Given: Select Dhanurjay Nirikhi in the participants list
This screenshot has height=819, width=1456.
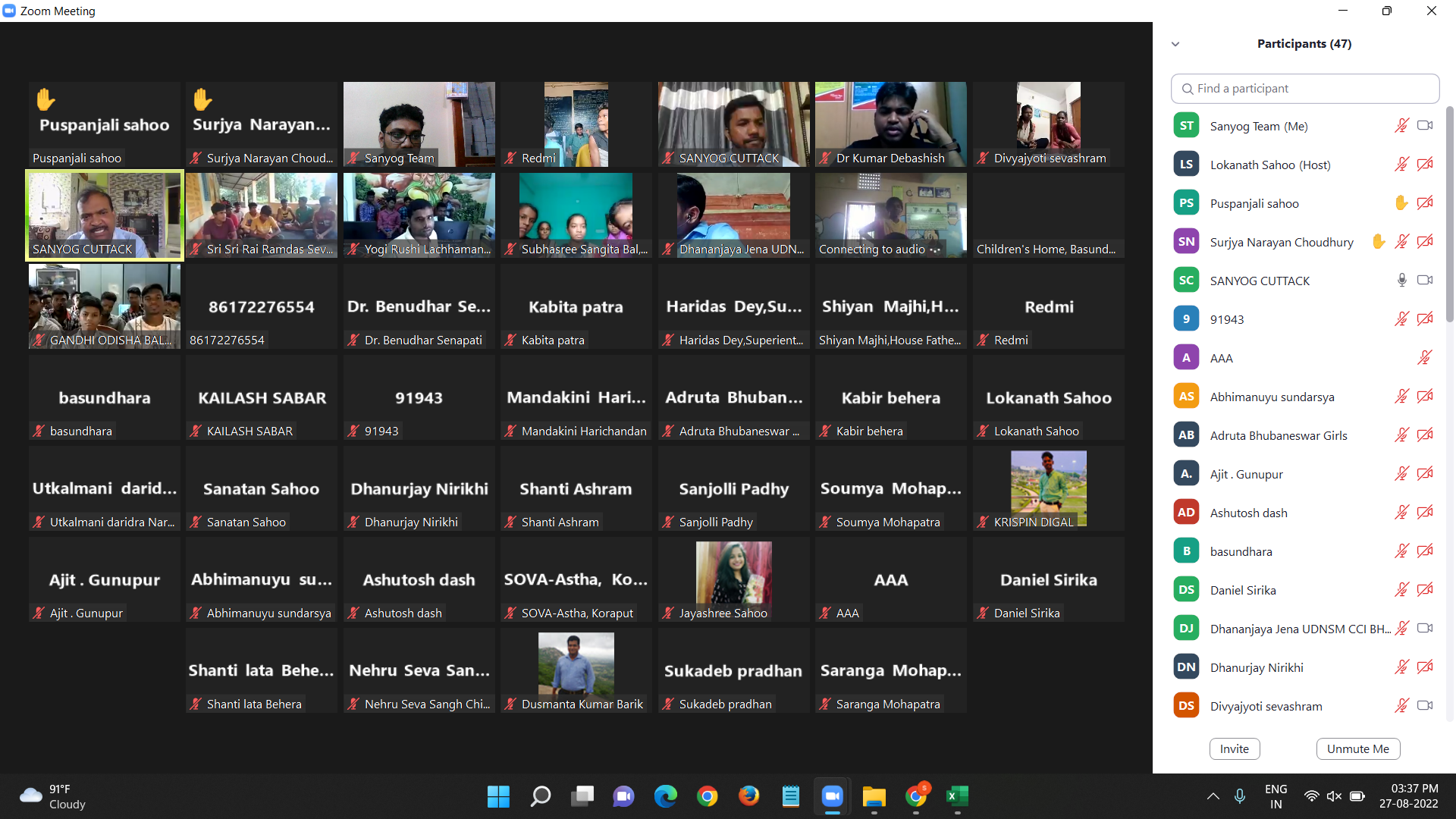Looking at the screenshot, I should pos(1257,667).
